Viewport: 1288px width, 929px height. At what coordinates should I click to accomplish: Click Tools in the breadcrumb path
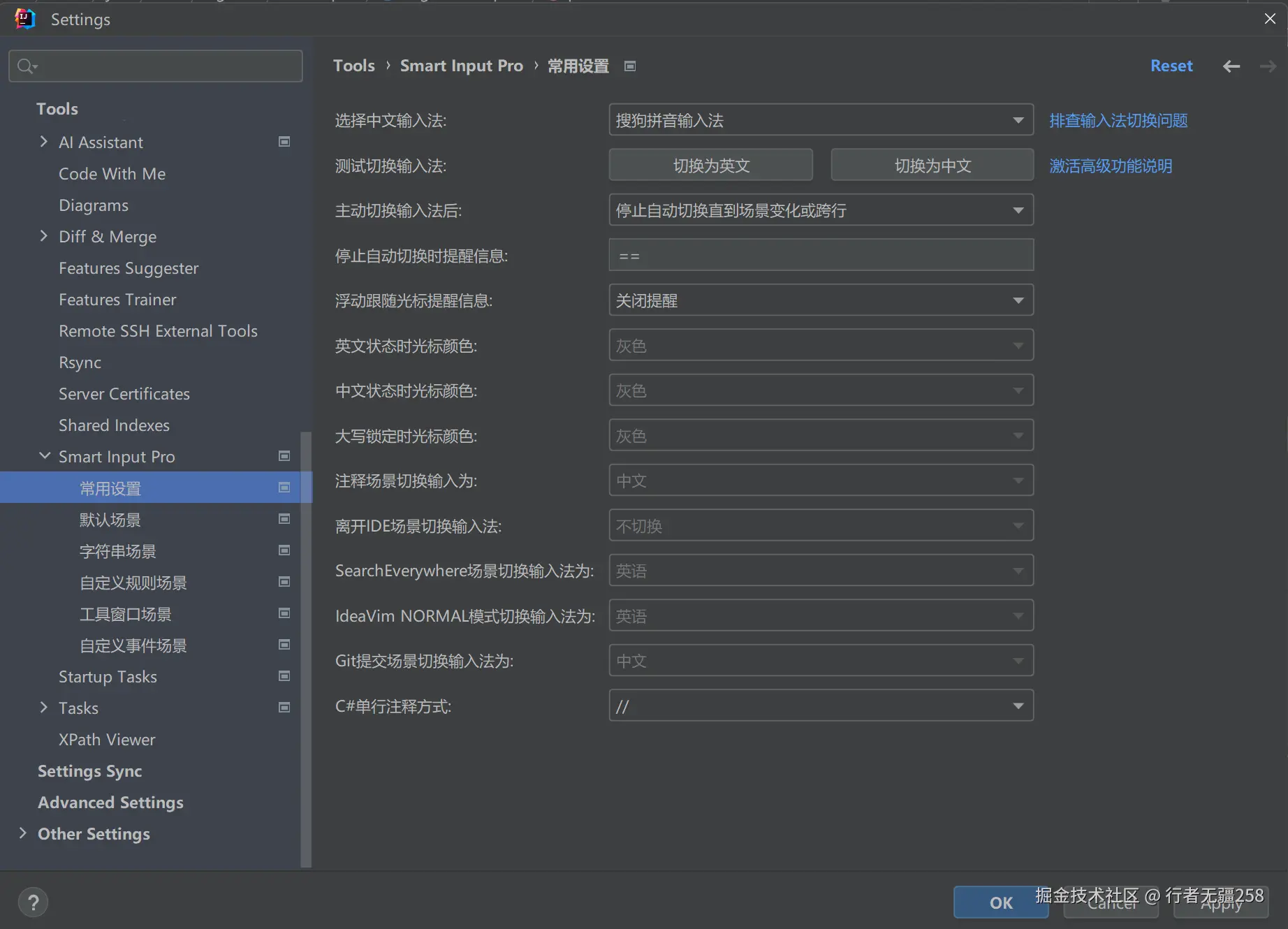point(353,65)
